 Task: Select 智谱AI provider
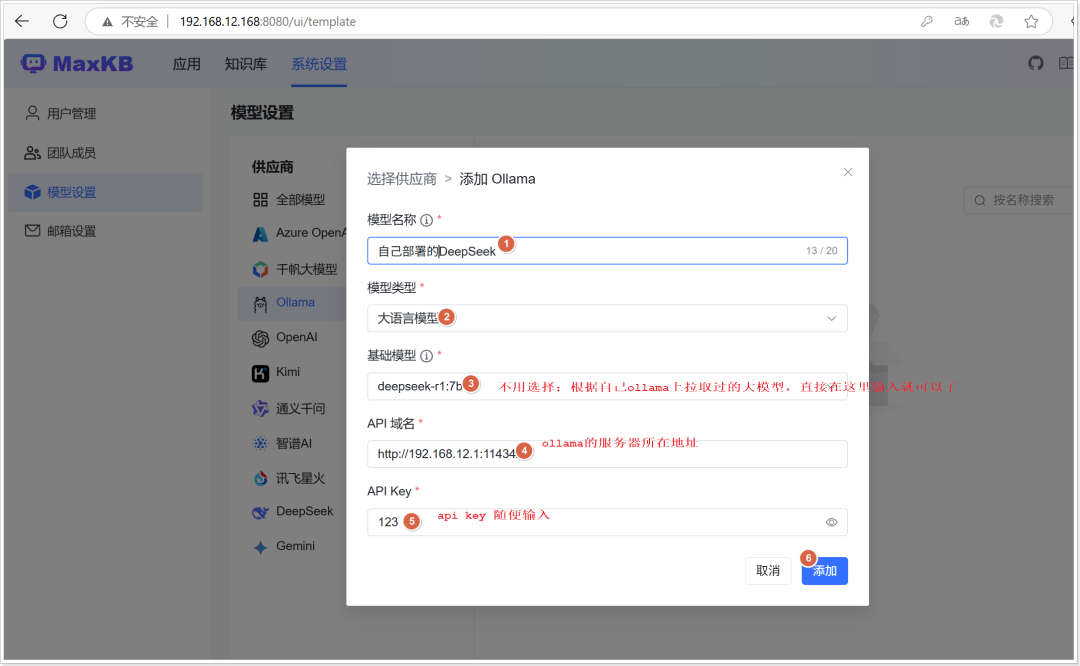[292, 444]
